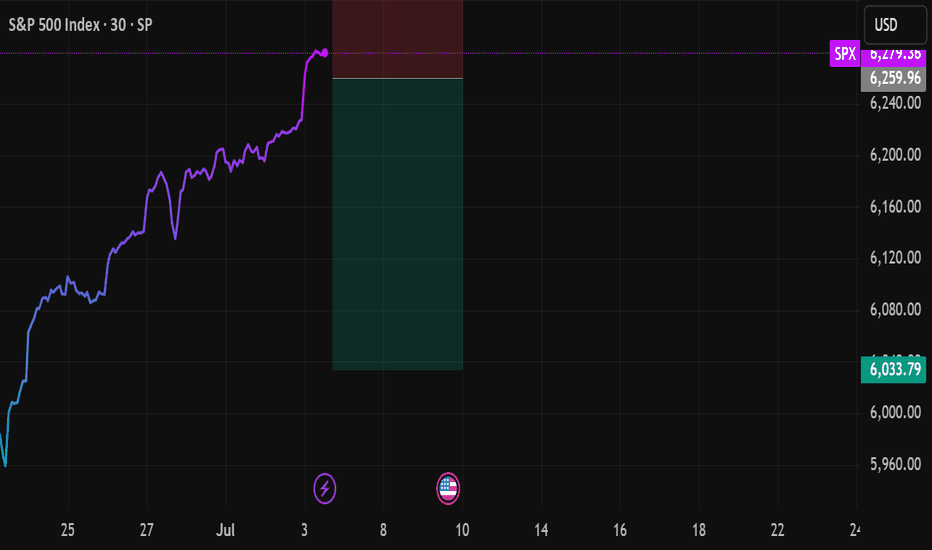Click the 8 date label on time axis
The image size is (932, 550).
pos(383,530)
